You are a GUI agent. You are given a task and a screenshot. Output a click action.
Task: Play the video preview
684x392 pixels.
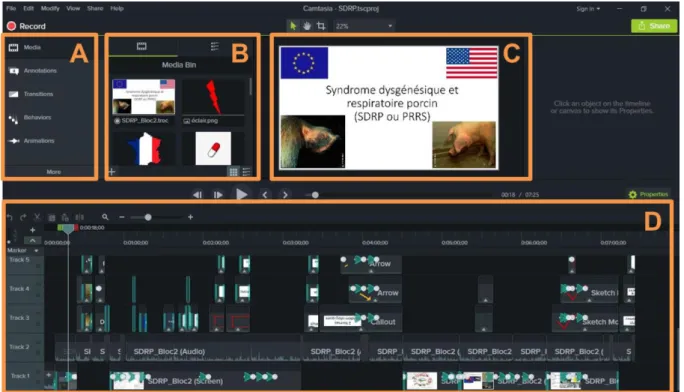point(241,194)
